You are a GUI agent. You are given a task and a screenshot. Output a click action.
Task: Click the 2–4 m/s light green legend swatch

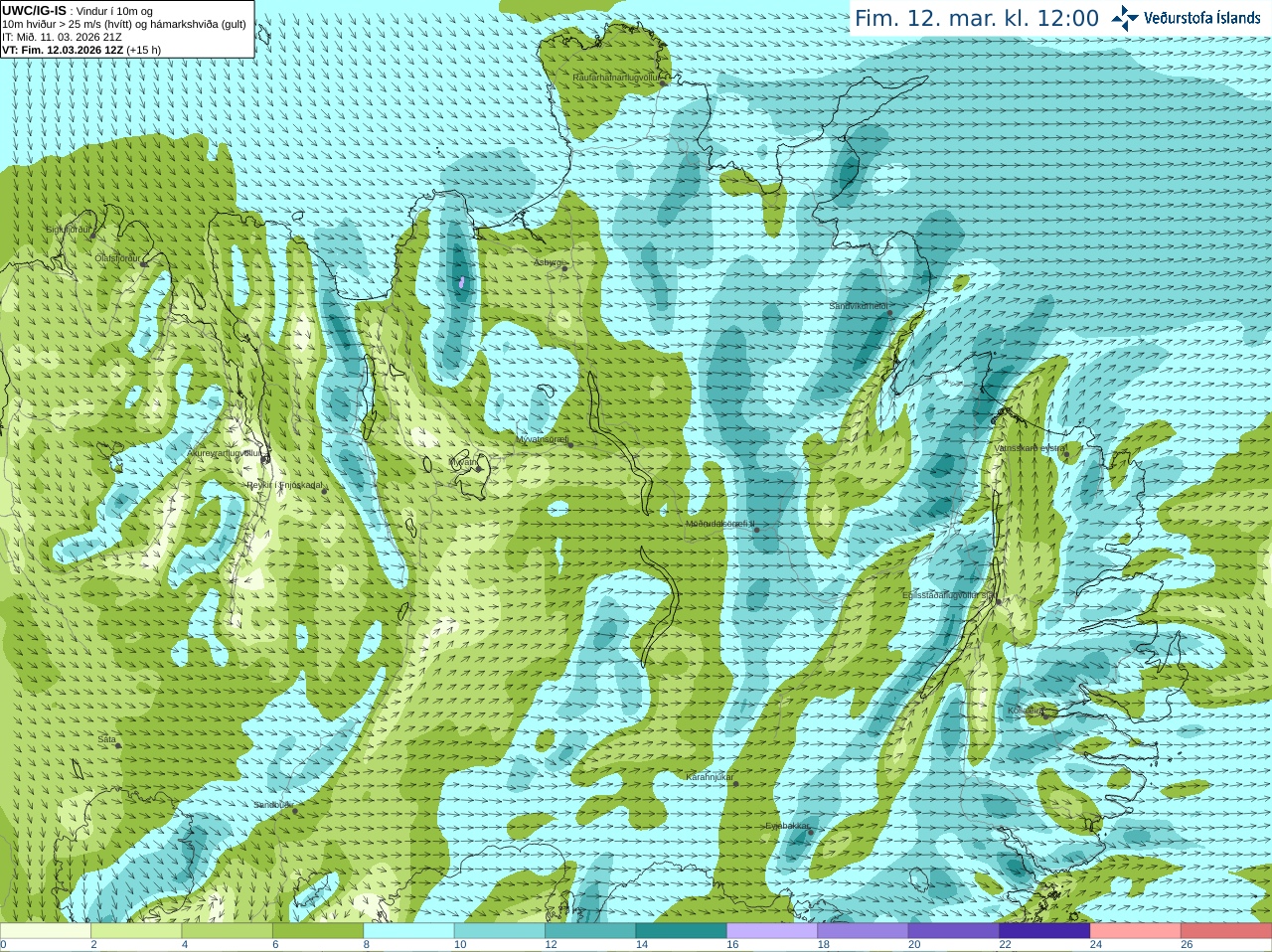(136, 930)
